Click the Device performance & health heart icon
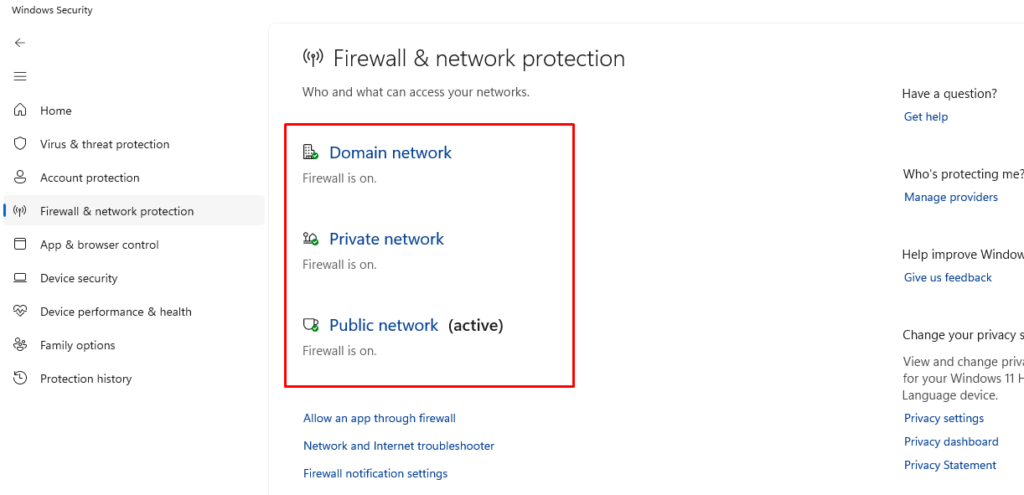The width and height of the screenshot is (1024, 495). click(x=20, y=312)
